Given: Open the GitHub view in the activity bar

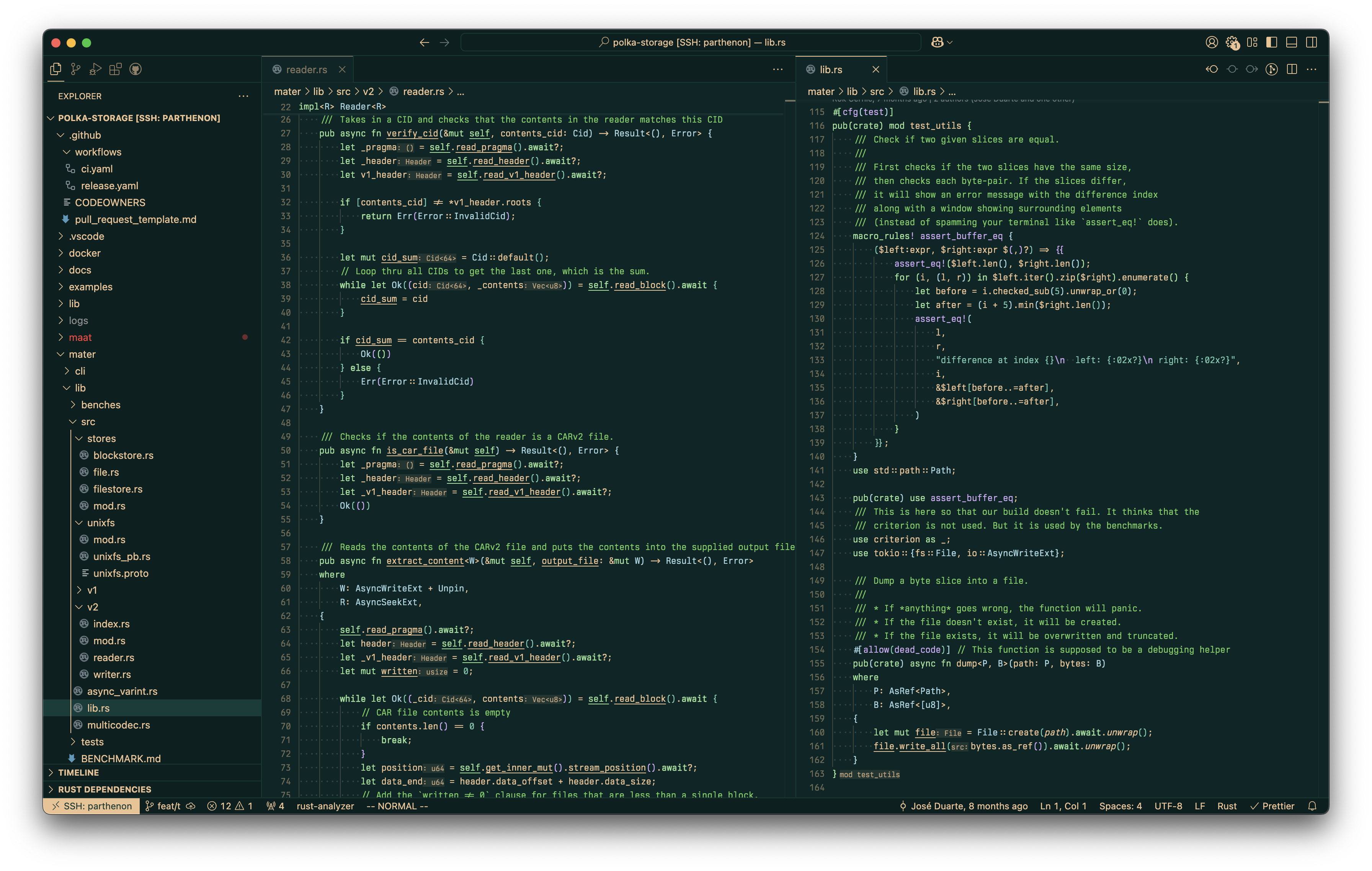Looking at the screenshot, I should click(135, 69).
